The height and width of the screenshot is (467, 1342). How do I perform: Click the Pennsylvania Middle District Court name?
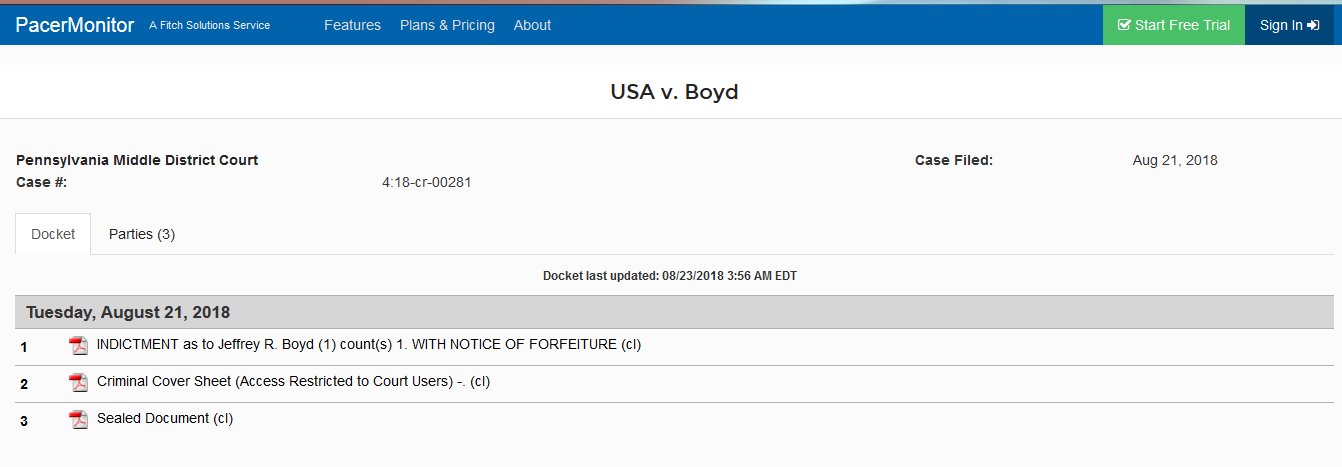click(137, 160)
